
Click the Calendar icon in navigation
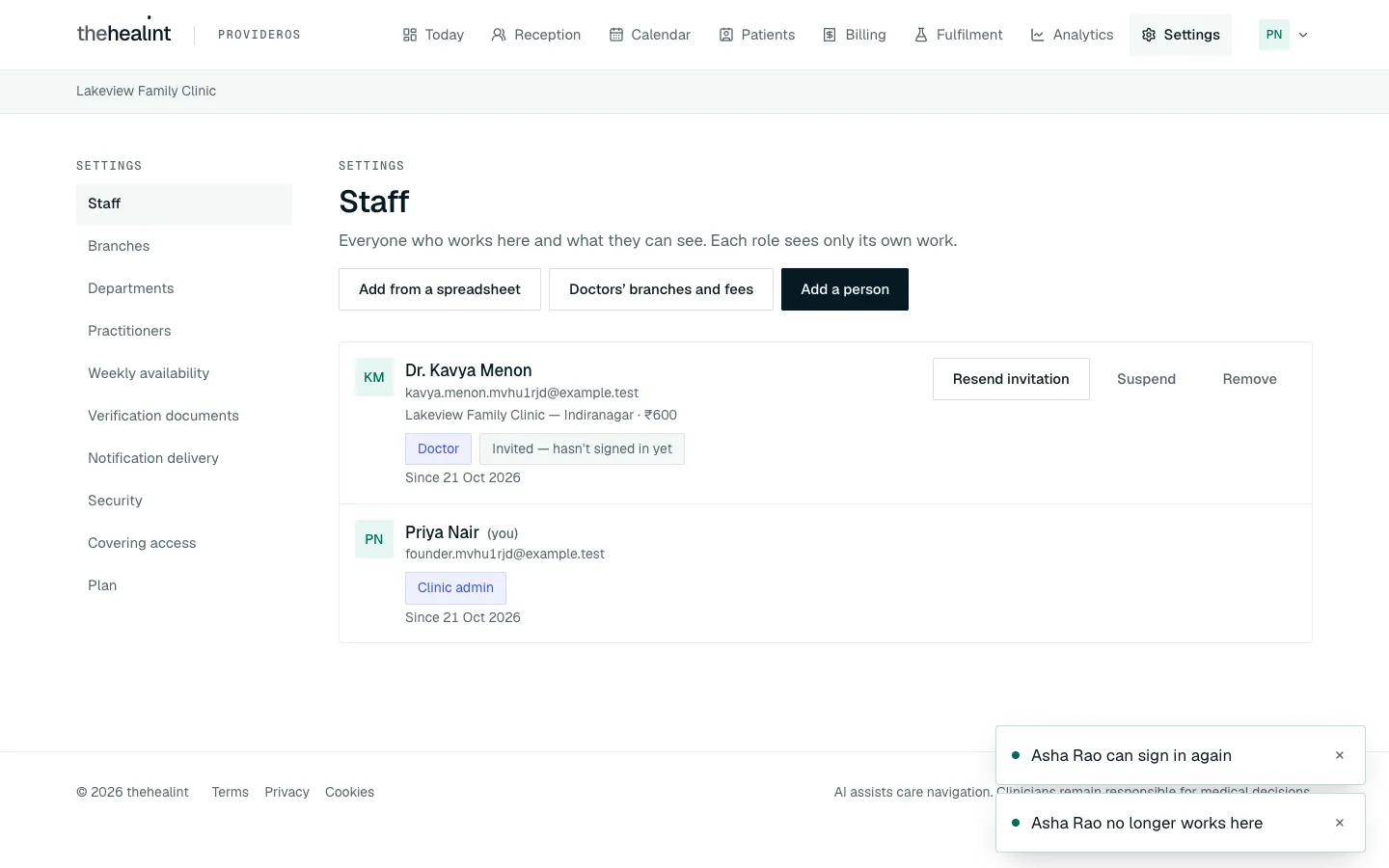(x=616, y=35)
